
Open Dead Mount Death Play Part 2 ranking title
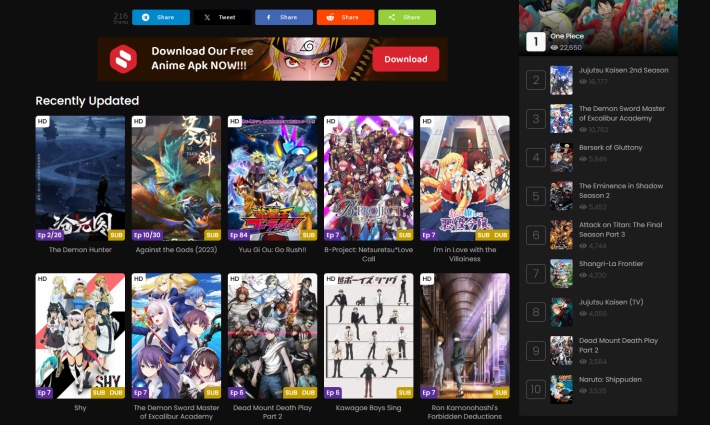tap(619, 345)
